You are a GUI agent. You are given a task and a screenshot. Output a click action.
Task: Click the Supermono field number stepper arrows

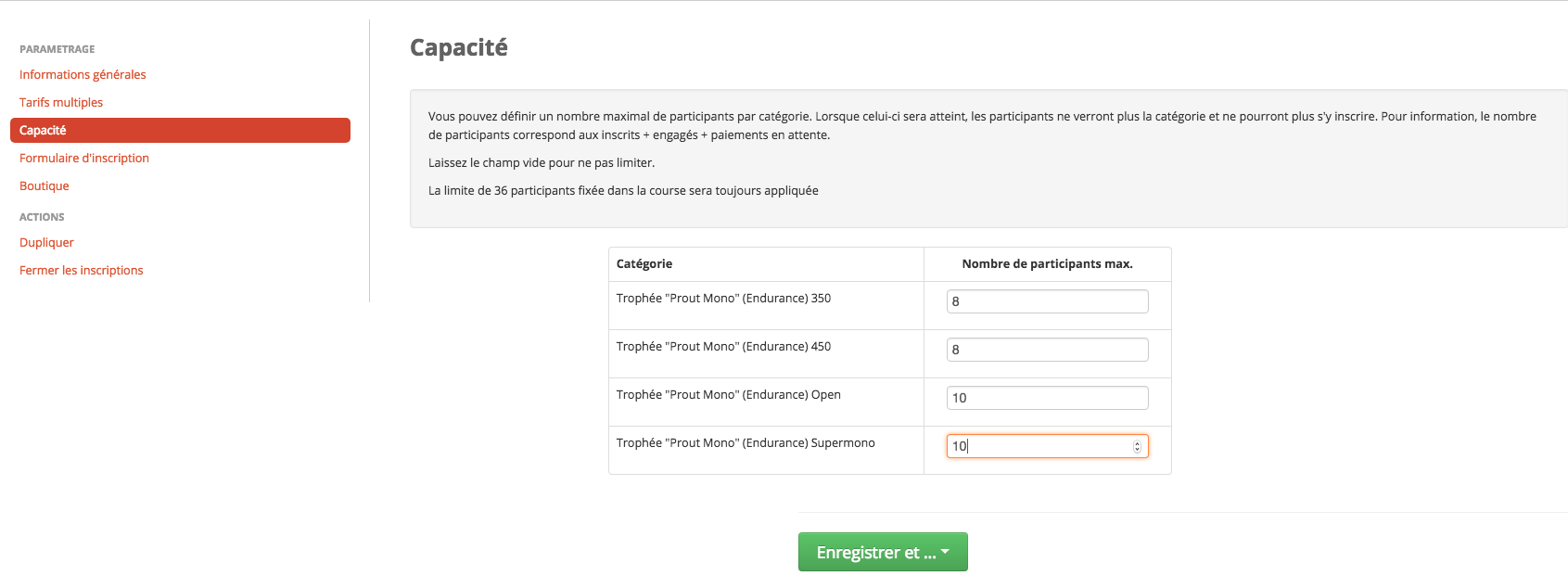[1137, 447]
